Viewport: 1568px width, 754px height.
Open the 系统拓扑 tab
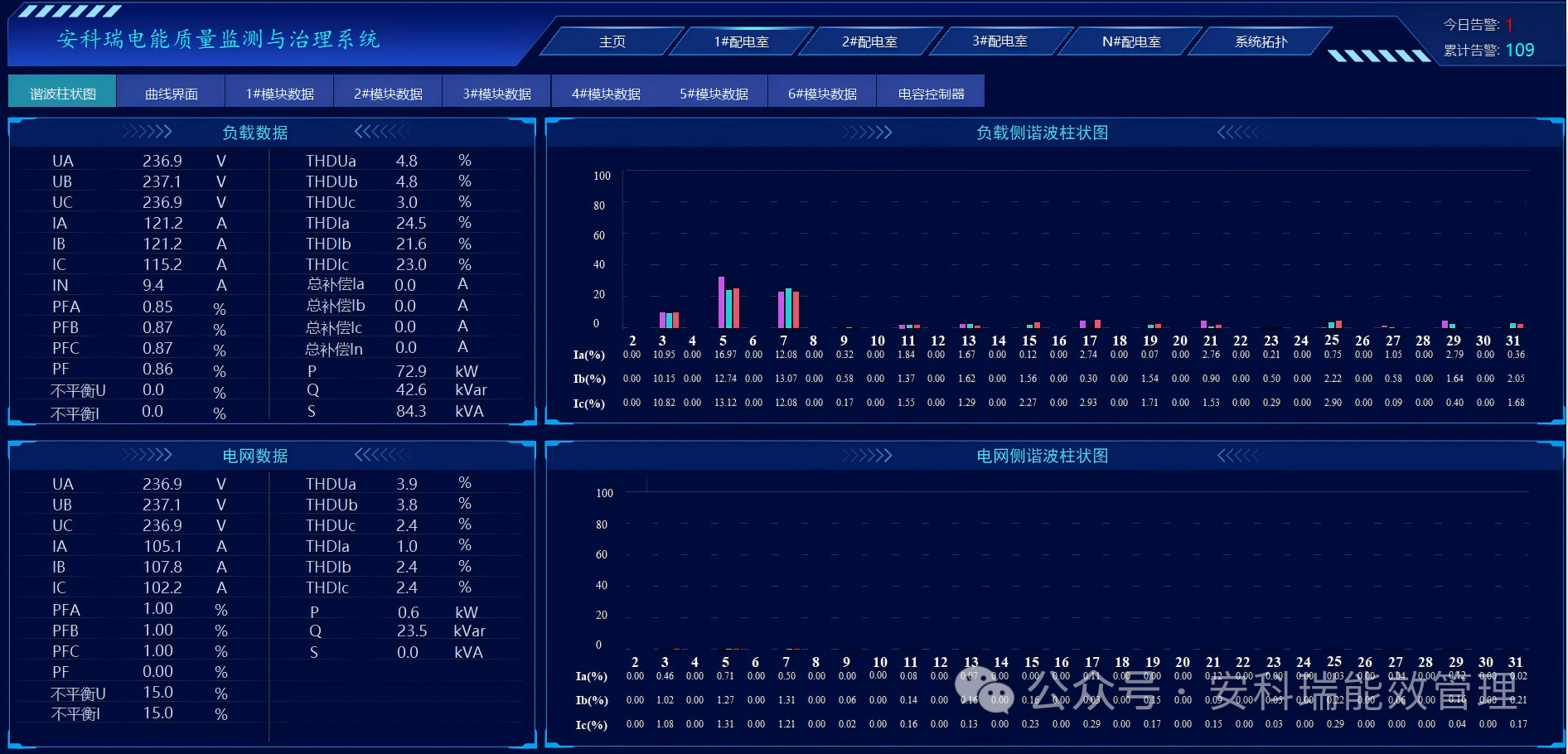pyautogui.click(x=1261, y=41)
